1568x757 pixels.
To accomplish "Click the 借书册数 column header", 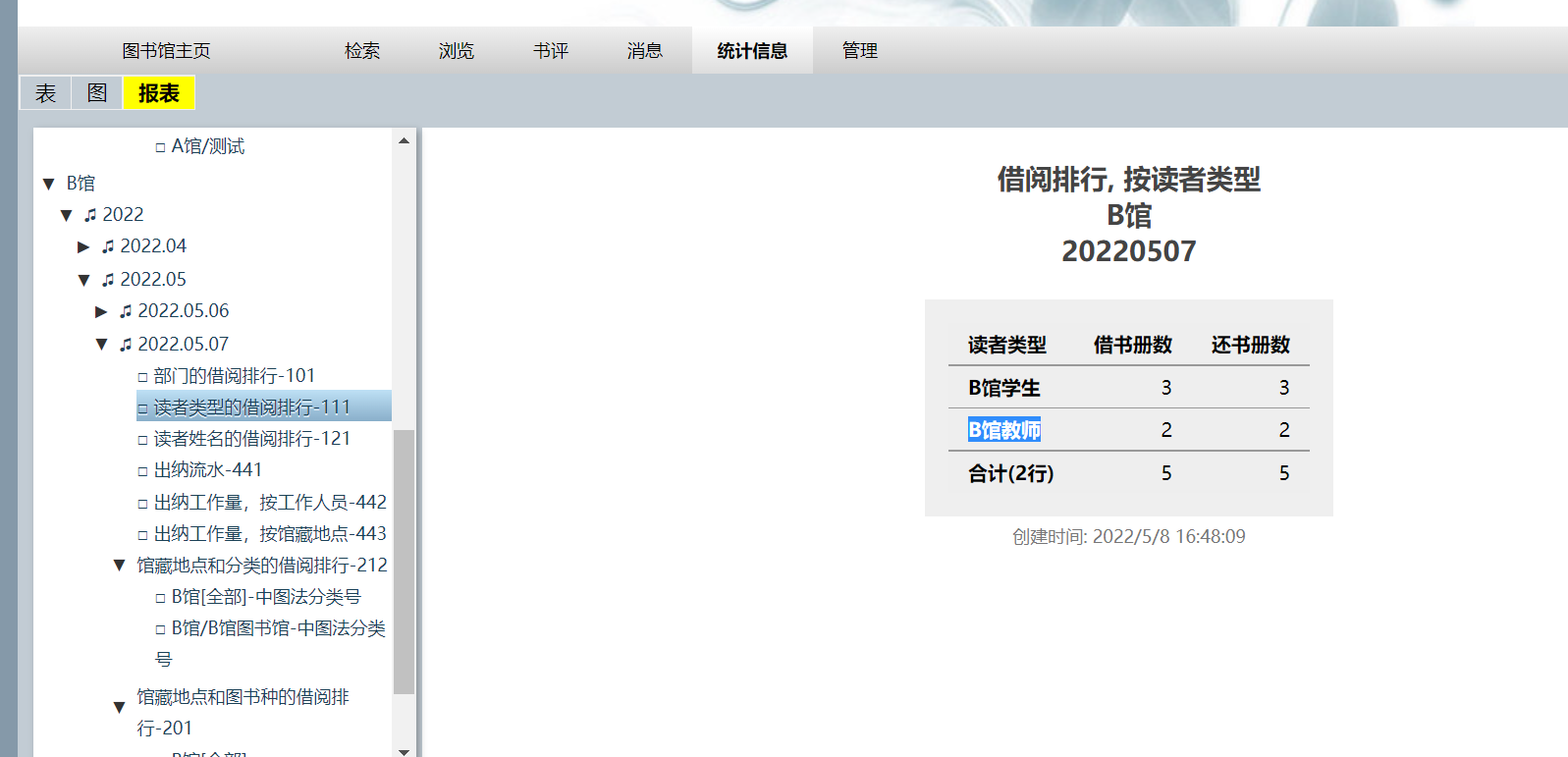I will (x=1133, y=345).
